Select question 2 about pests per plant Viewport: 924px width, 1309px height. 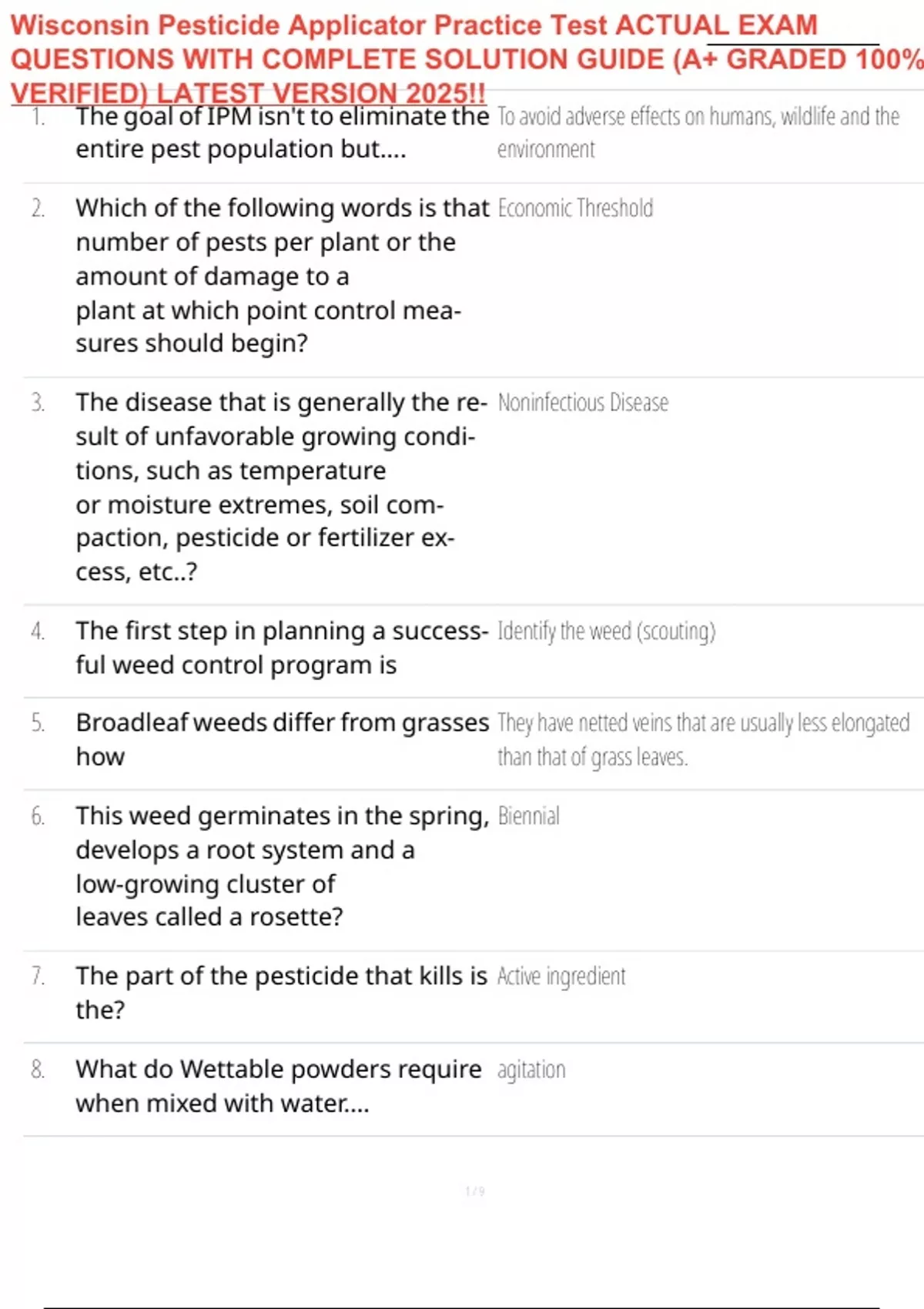(x=282, y=275)
